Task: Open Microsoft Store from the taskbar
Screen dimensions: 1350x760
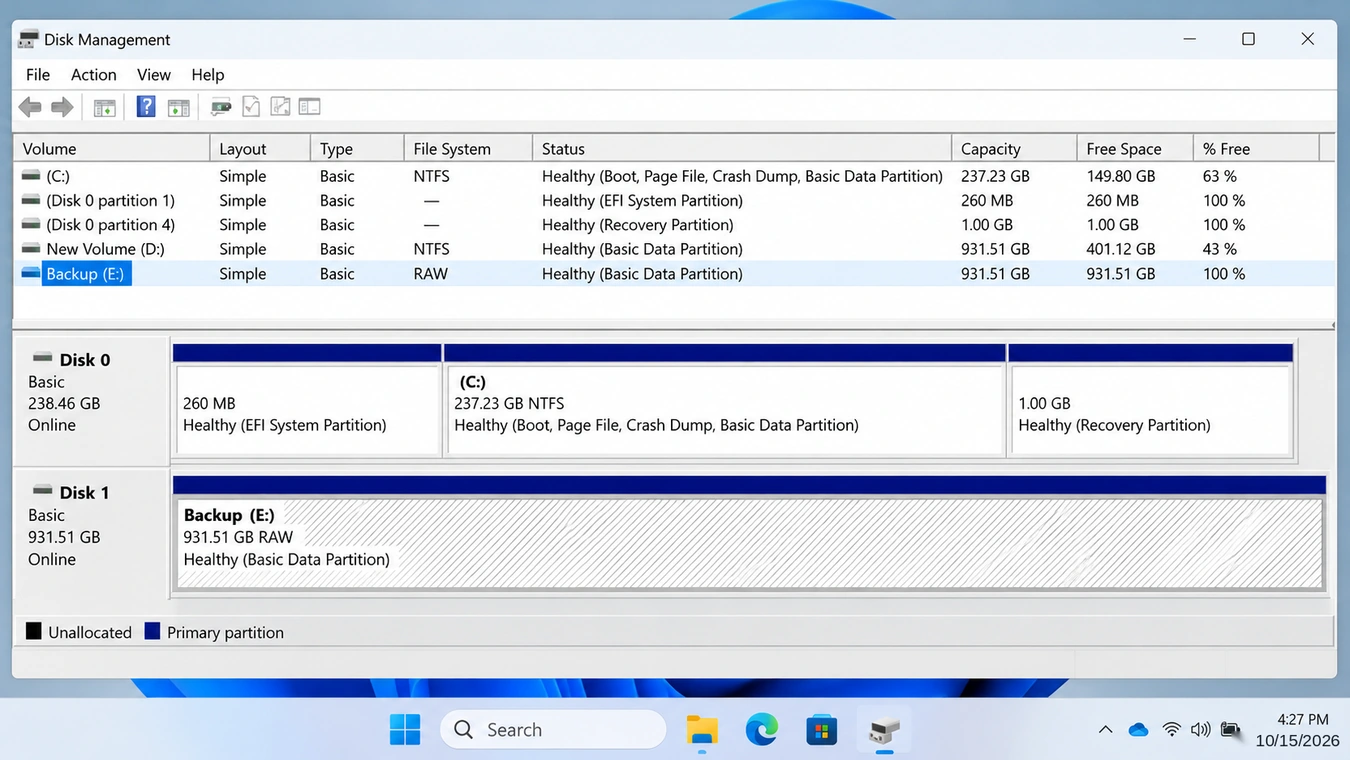Action: pos(822,730)
